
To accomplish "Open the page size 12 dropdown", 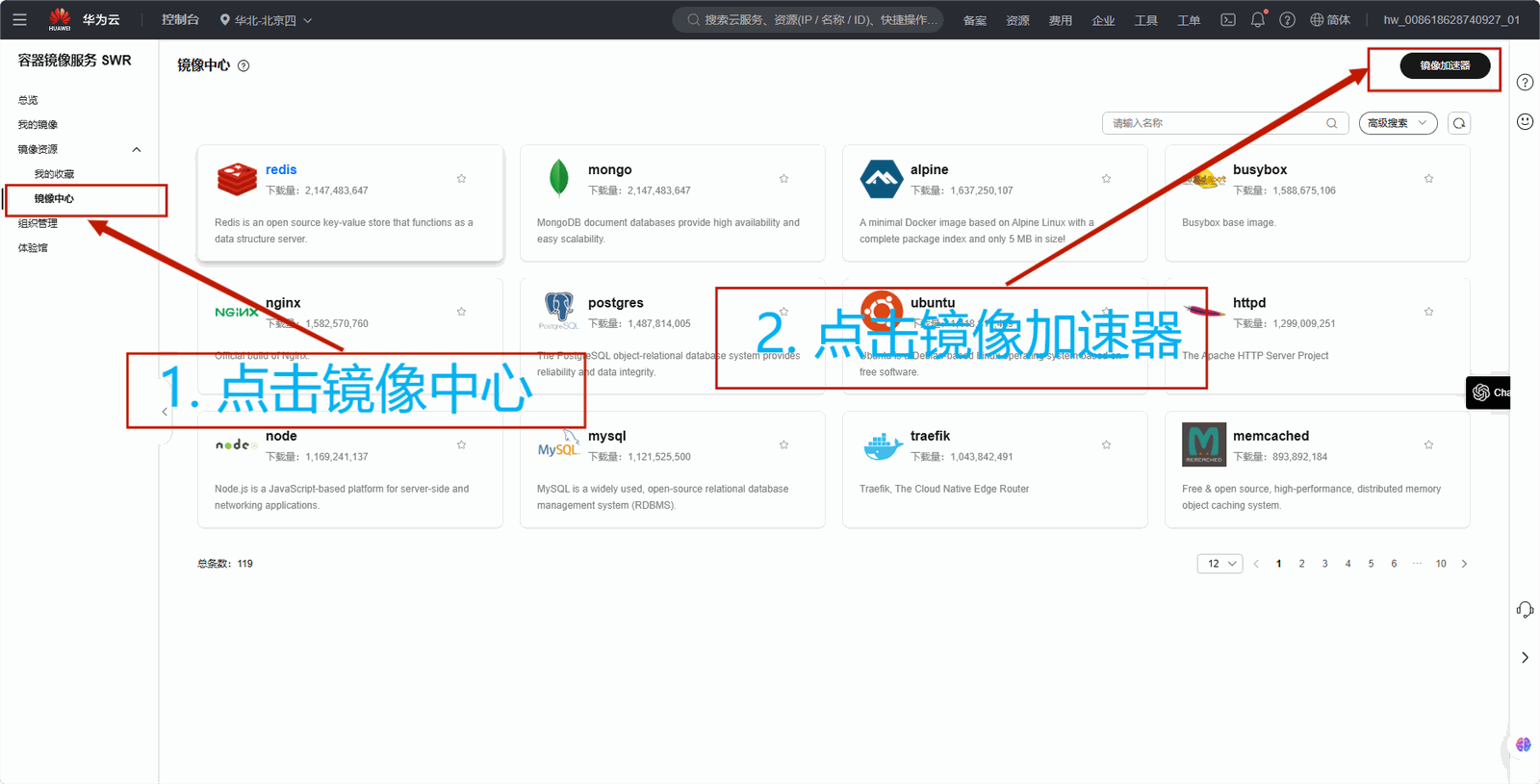I will point(1219,564).
